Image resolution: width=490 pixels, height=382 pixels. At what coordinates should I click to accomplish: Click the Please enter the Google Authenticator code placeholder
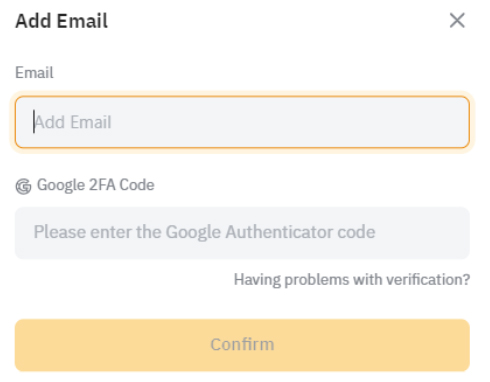204,232
